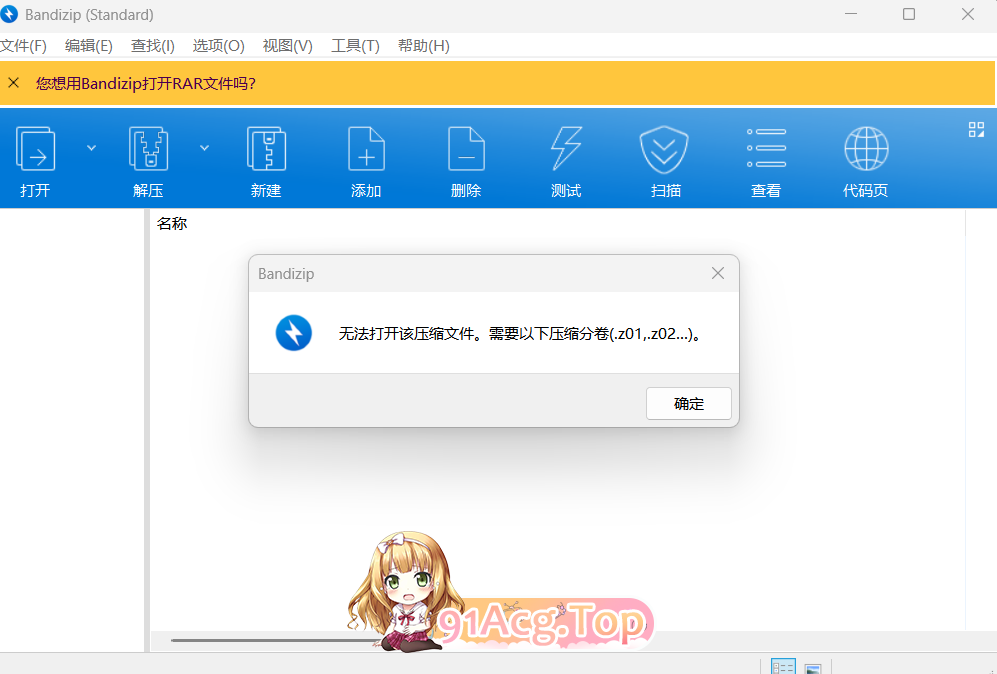Open the 帮助(H) menu
This screenshot has width=997, height=674.
[423, 46]
